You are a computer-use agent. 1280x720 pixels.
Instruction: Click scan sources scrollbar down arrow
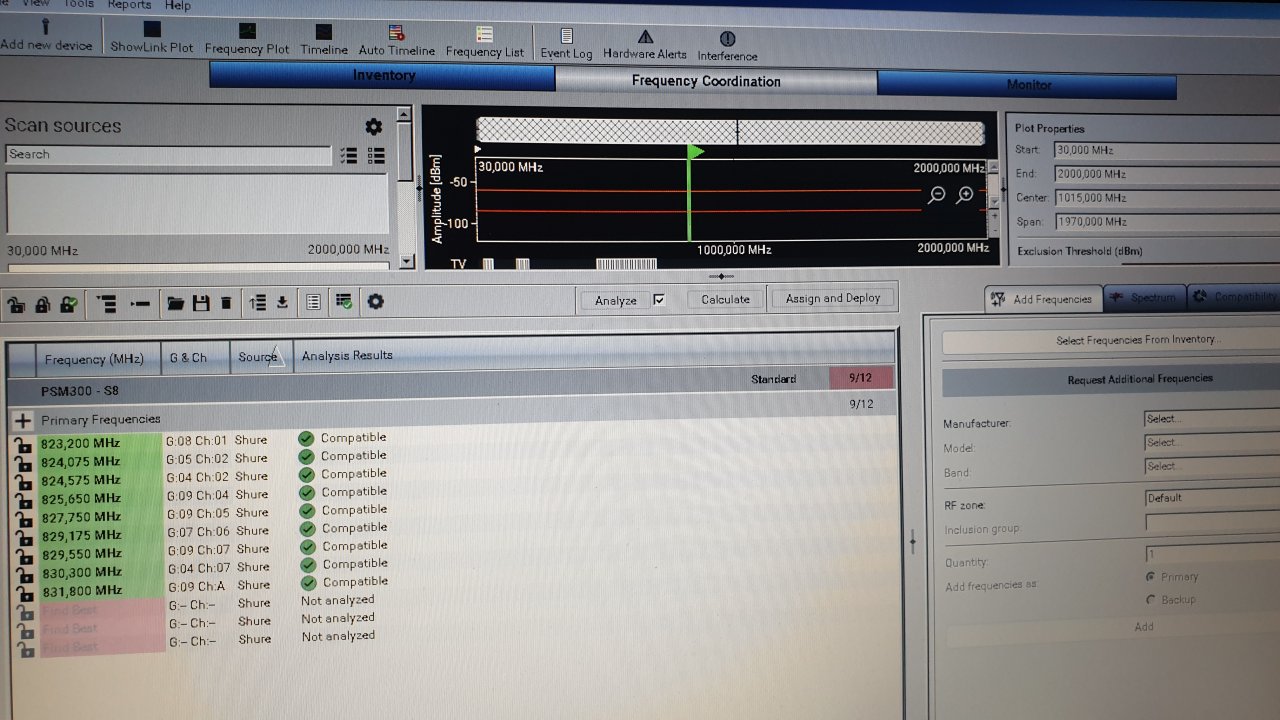click(x=406, y=261)
